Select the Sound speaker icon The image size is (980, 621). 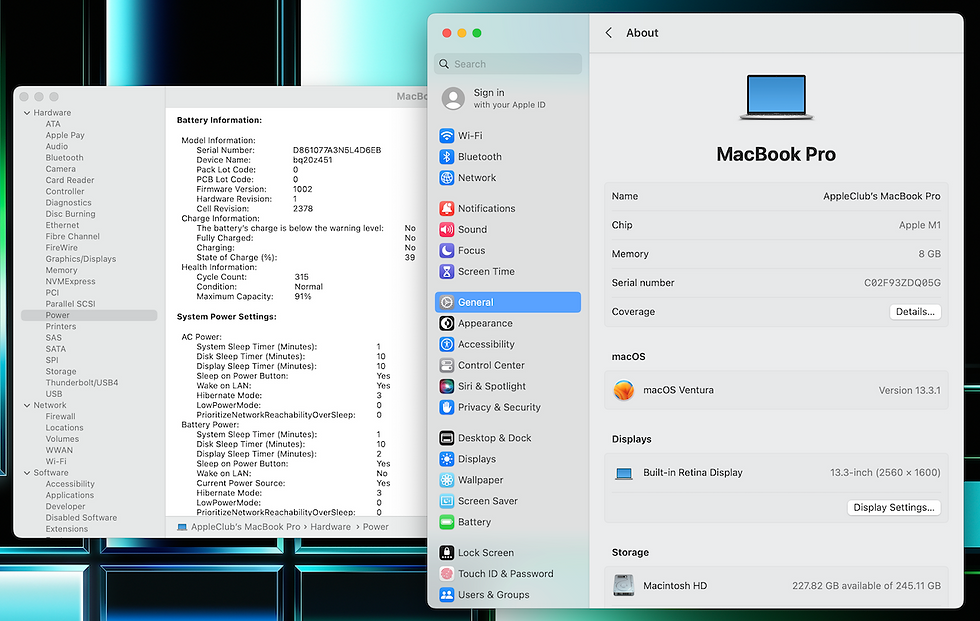pyautogui.click(x=446, y=229)
